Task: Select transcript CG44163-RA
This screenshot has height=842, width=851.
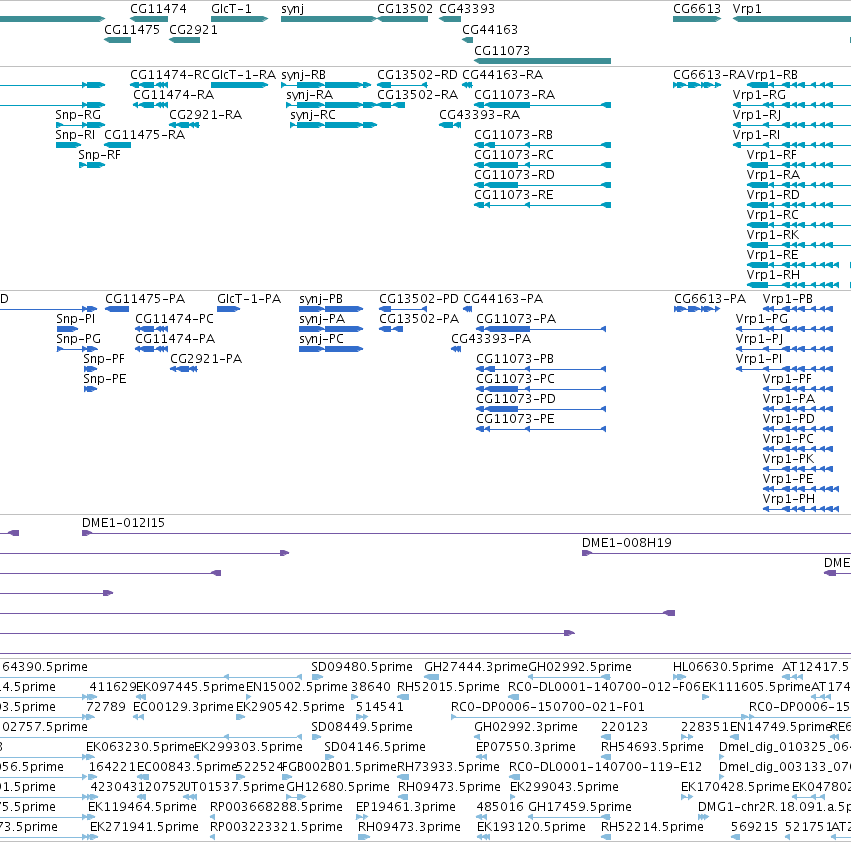Action: pos(467,85)
